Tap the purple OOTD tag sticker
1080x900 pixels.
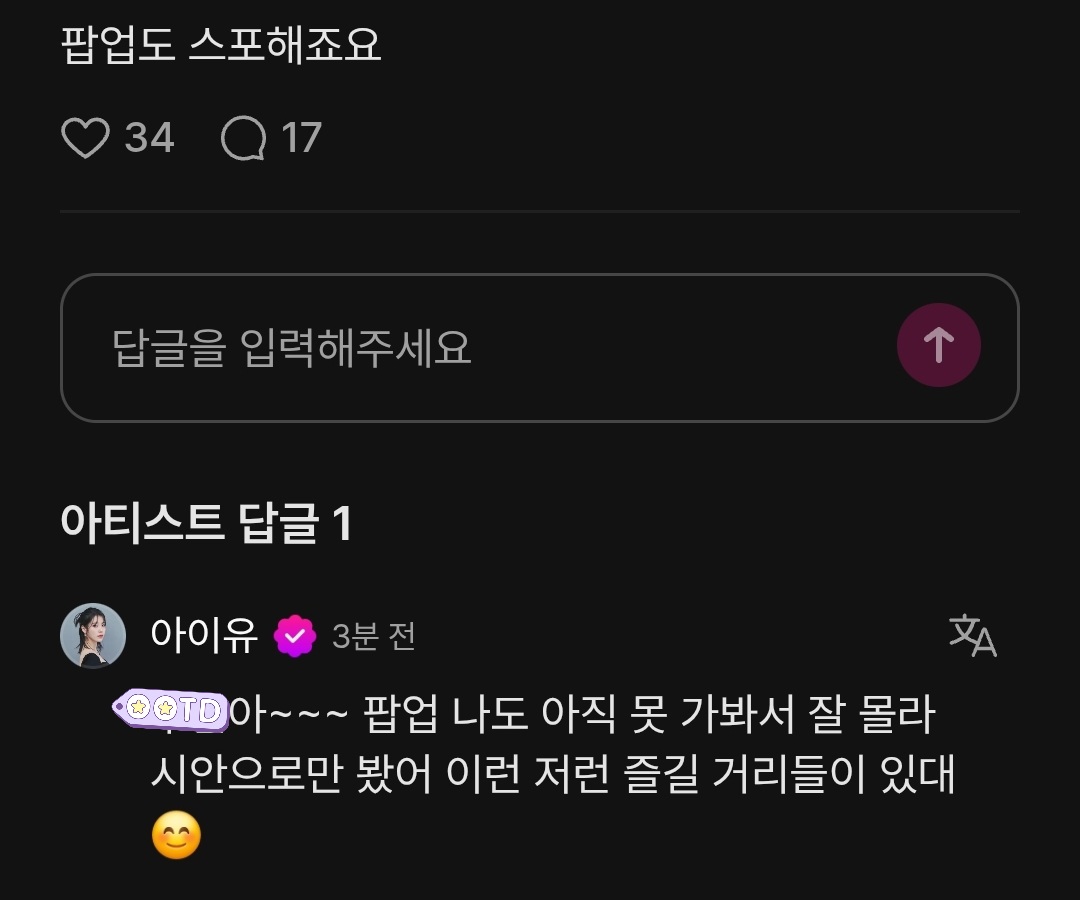[171, 709]
